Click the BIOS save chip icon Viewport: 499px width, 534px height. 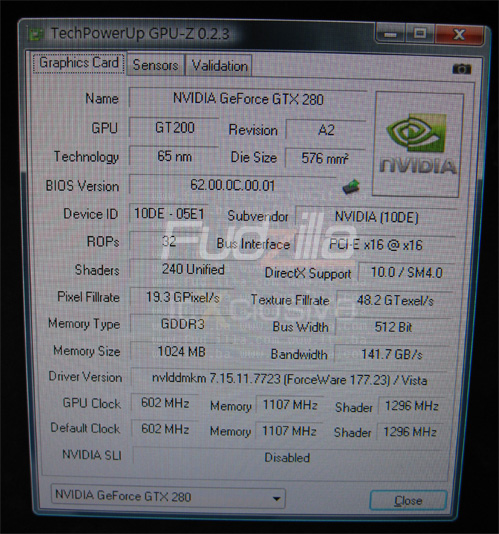pyautogui.click(x=351, y=187)
